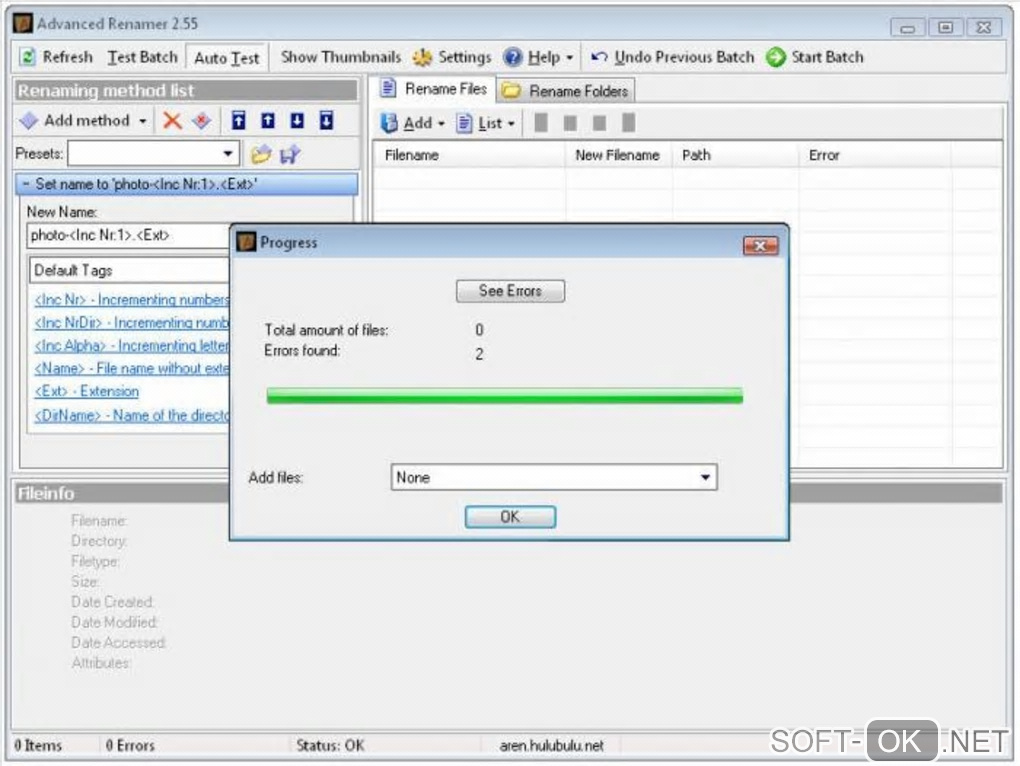Switch to the Rename Files tab
The image size is (1020, 766).
(x=433, y=88)
